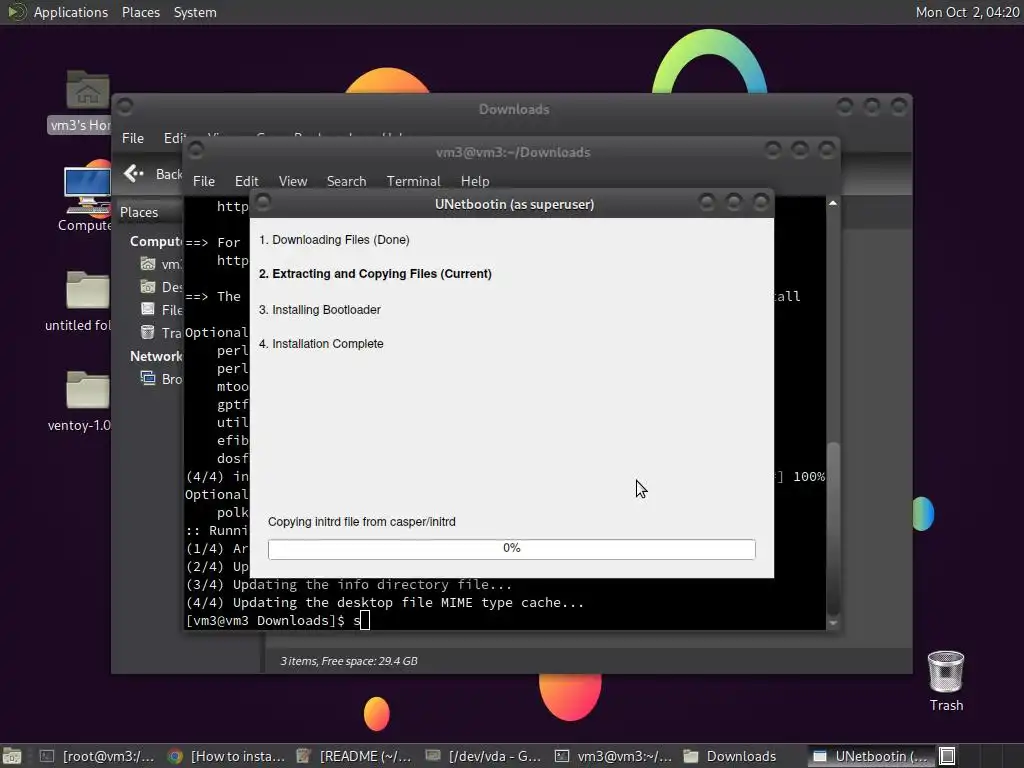
Task: Click the Network heading in the sidebar
Action: (x=155, y=356)
